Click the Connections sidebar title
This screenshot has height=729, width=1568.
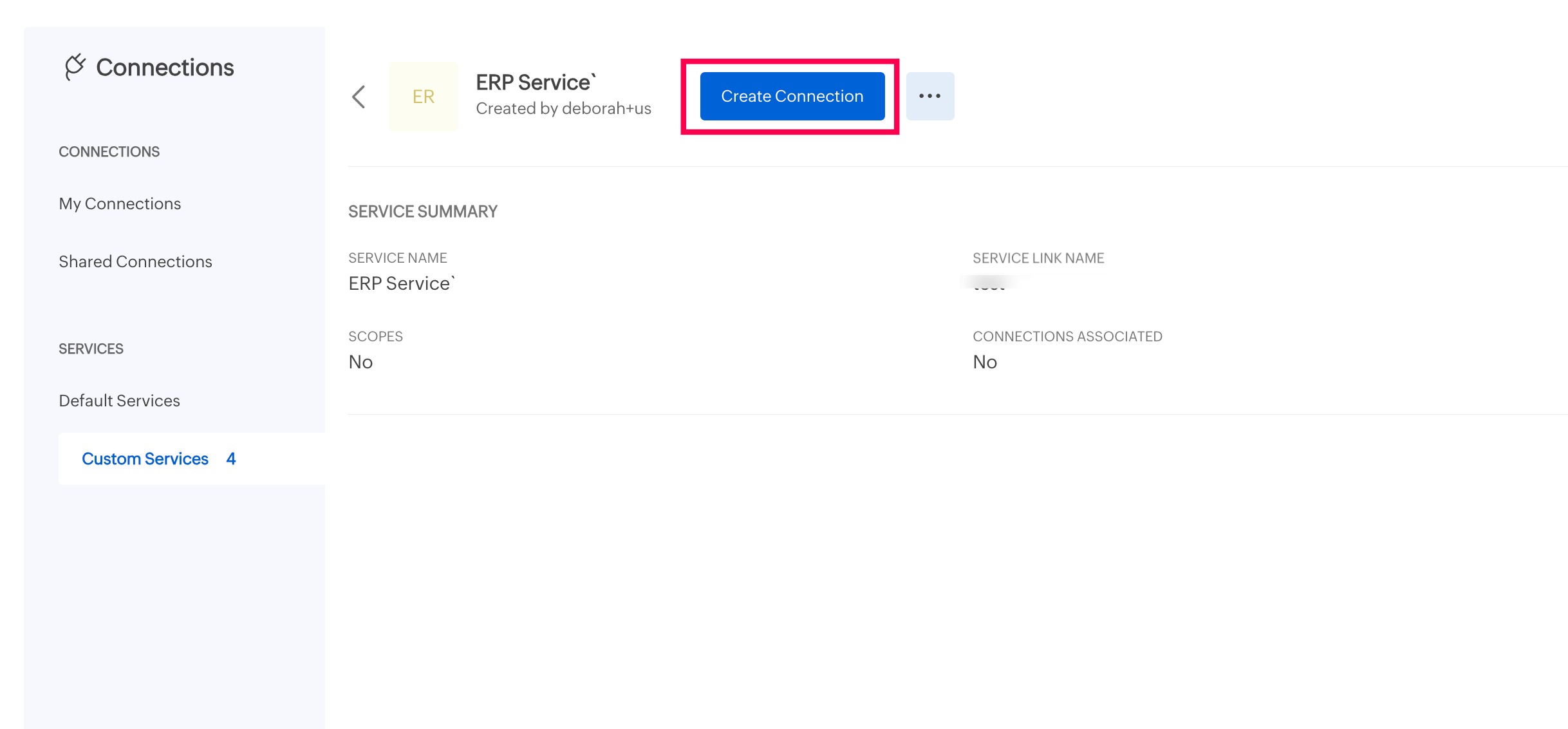click(x=165, y=68)
